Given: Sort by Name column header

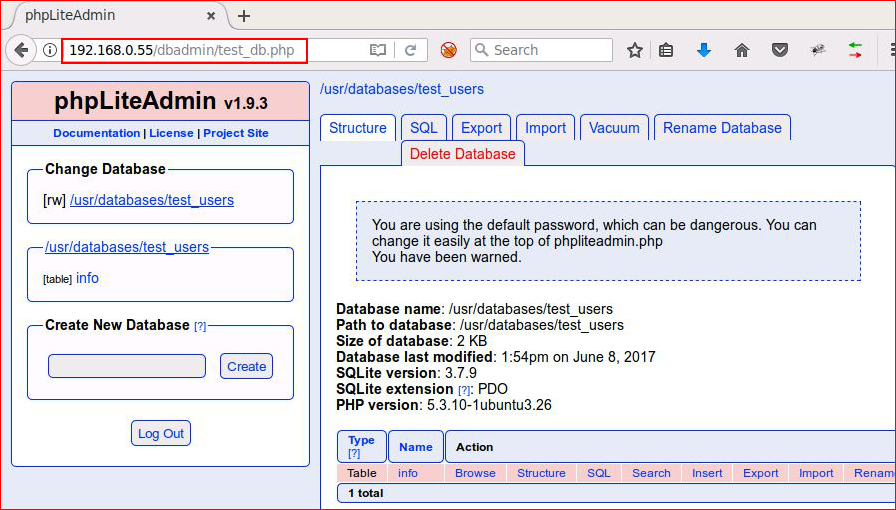Looking at the screenshot, I should coord(415,447).
